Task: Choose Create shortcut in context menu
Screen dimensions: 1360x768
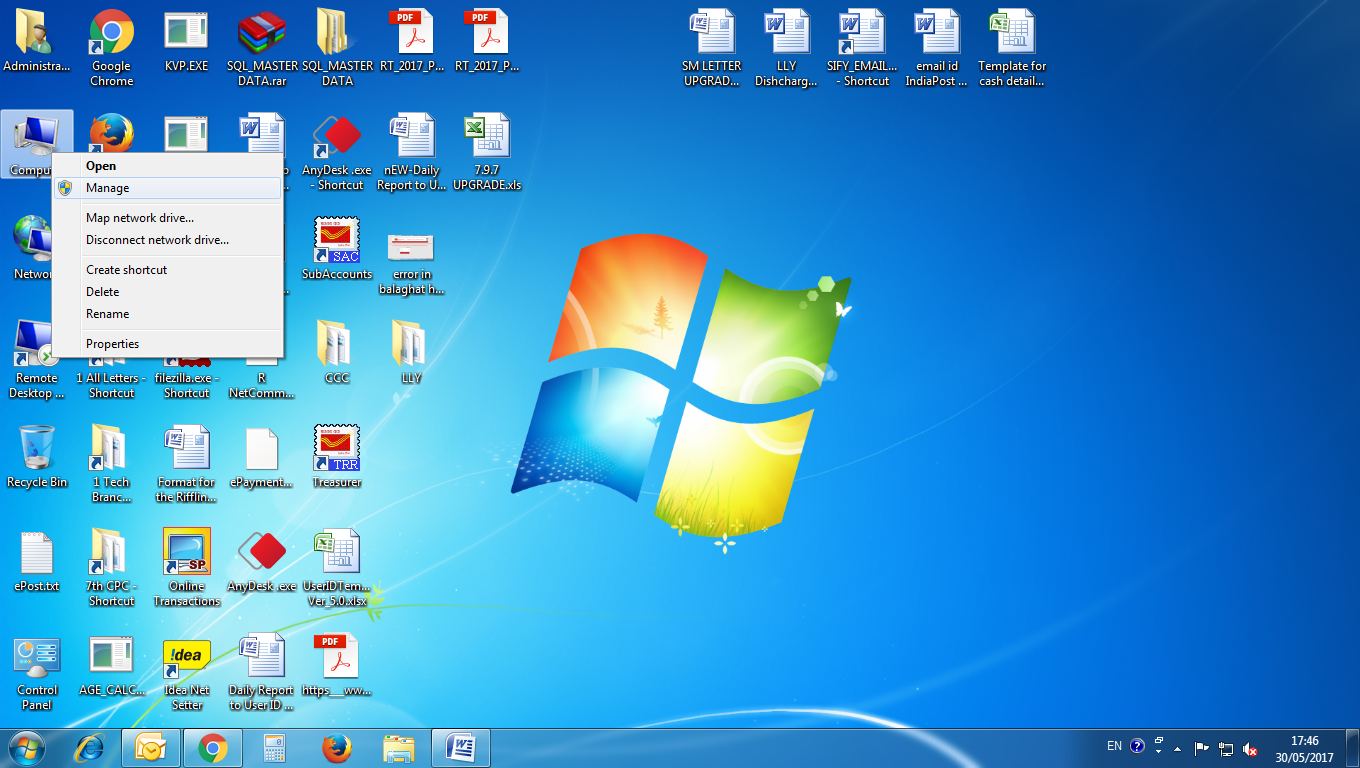Action: point(167,270)
